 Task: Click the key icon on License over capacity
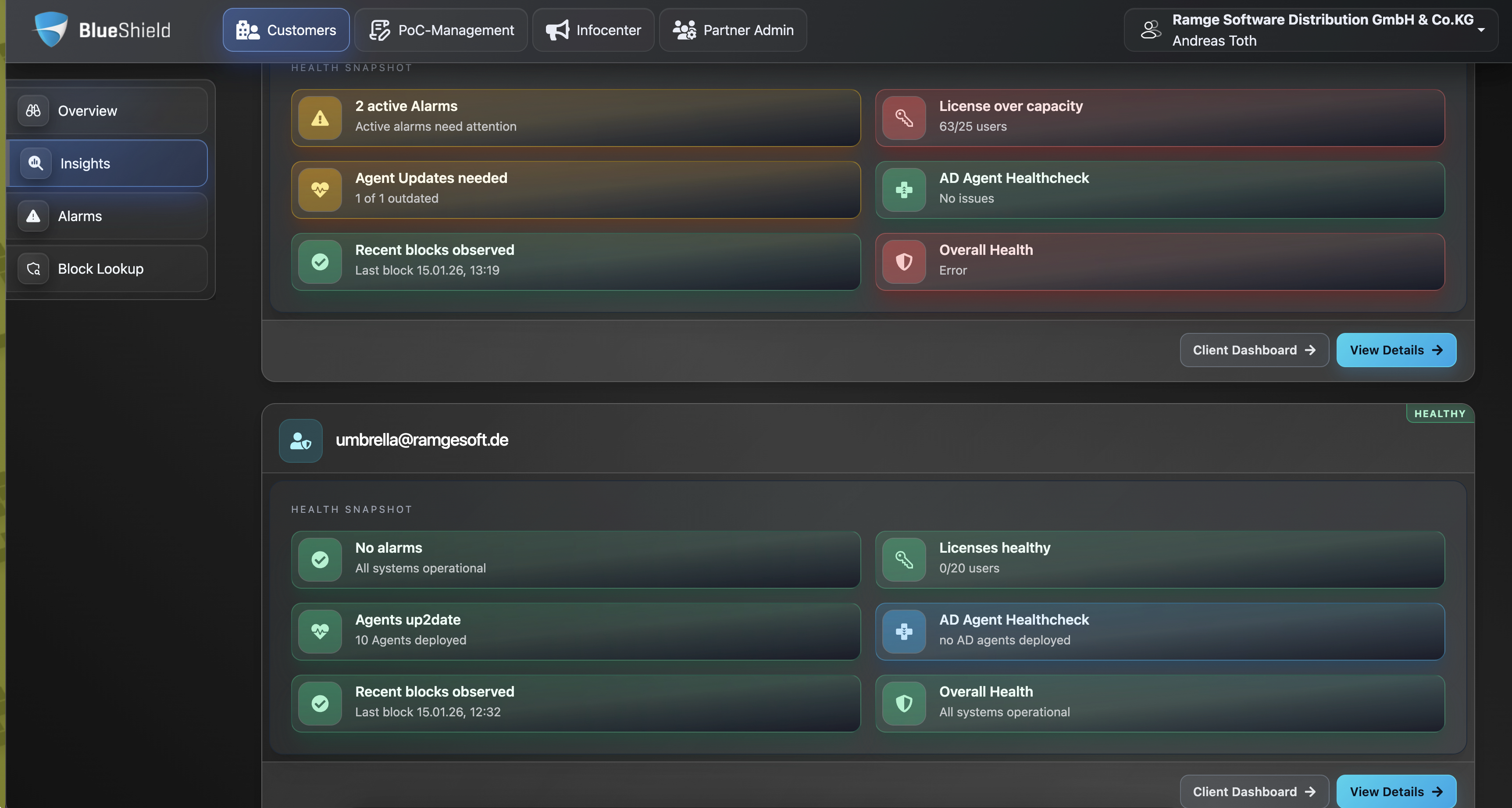pyautogui.click(x=903, y=118)
